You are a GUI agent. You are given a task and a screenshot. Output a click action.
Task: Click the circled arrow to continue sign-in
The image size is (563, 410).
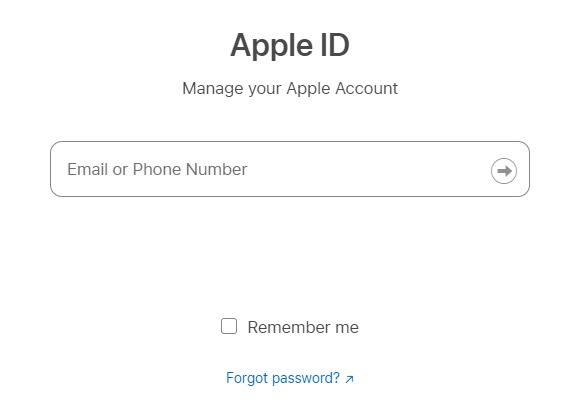click(x=504, y=171)
